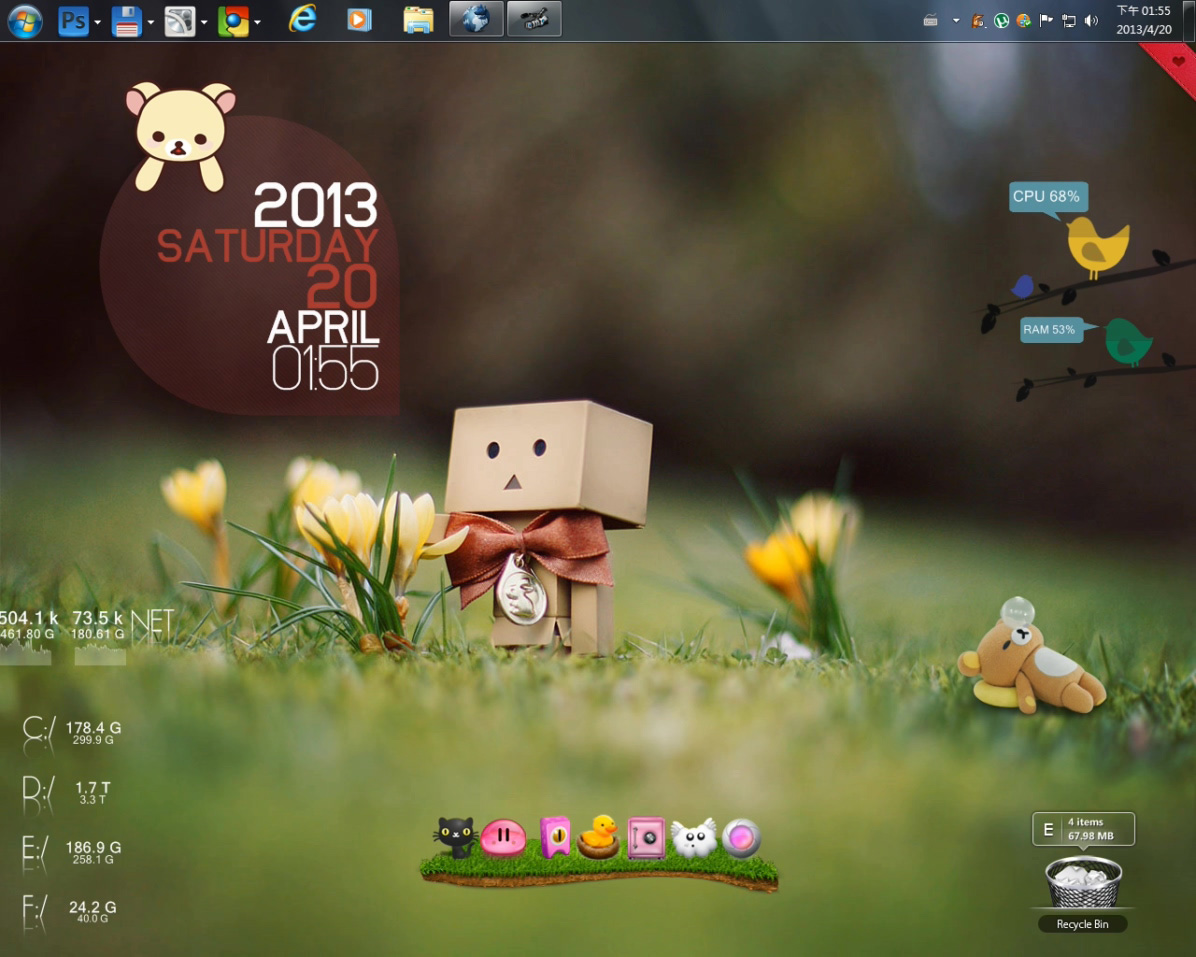
Task: Open Windows Media Player from taskbar
Action: 359,20
